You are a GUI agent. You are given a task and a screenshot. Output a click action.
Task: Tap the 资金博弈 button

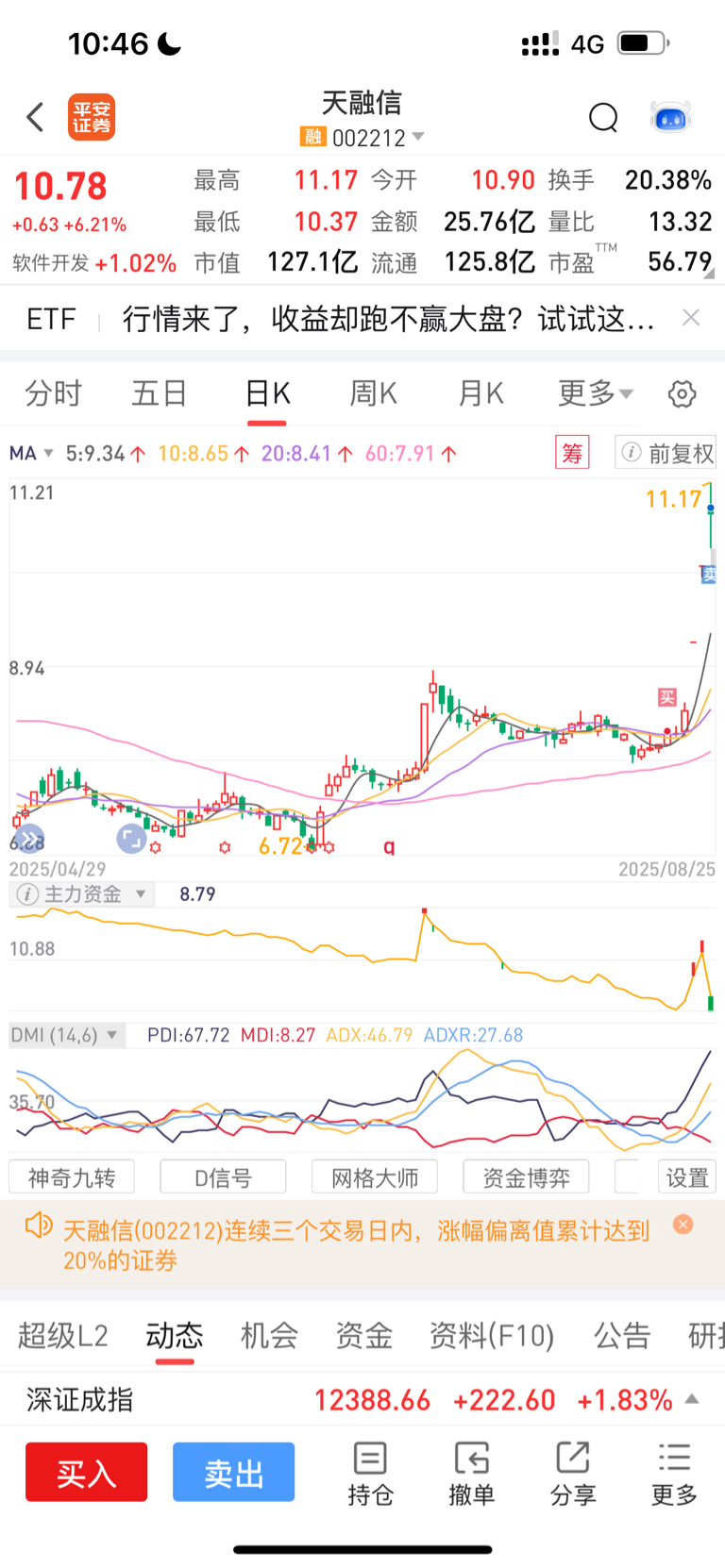[x=526, y=1177]
